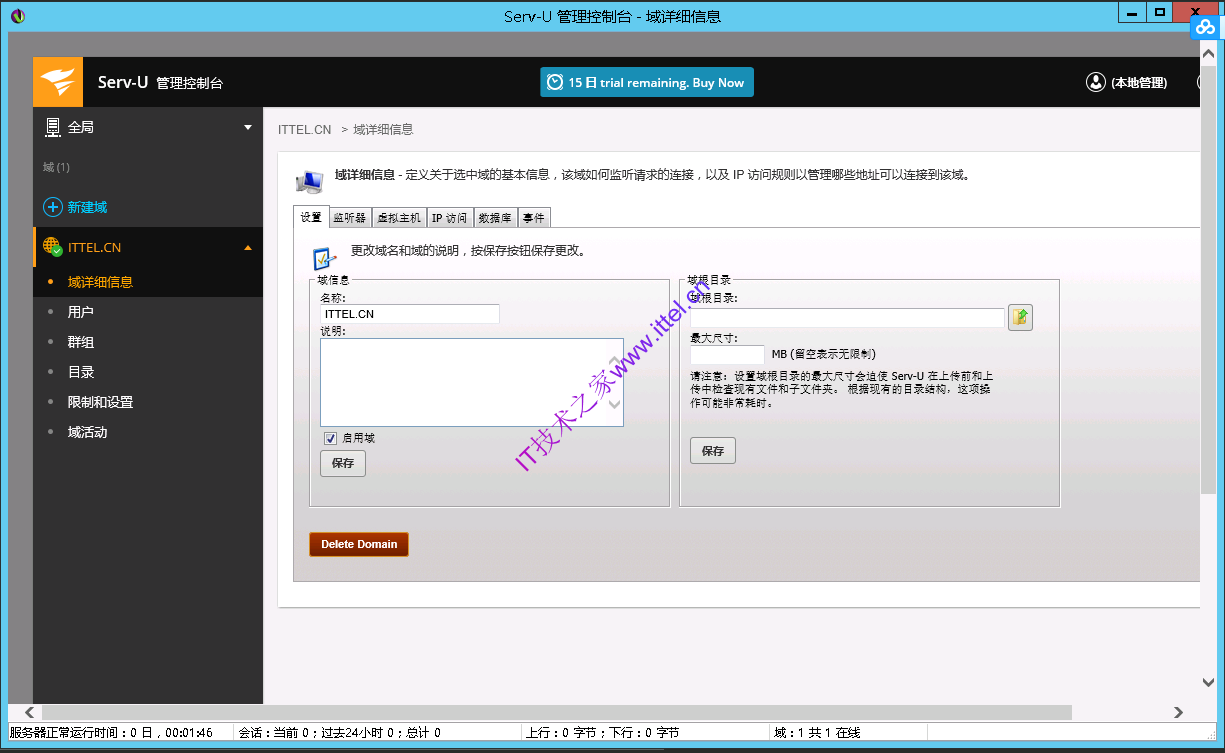This screenshot has height=753, width=1225.
Task: Click the Serv-U orange logo icon
Action: click(x=58, y=82)
